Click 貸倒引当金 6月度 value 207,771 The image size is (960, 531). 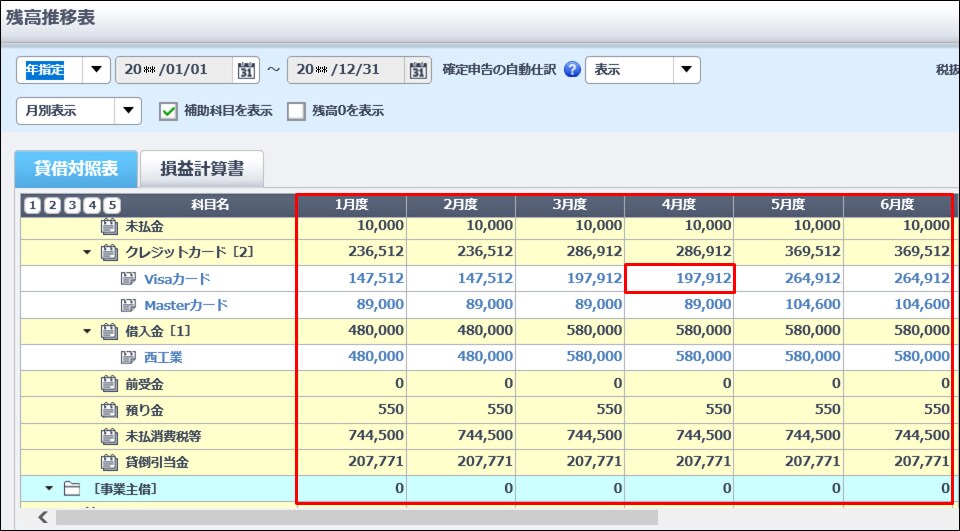(921, 461)
